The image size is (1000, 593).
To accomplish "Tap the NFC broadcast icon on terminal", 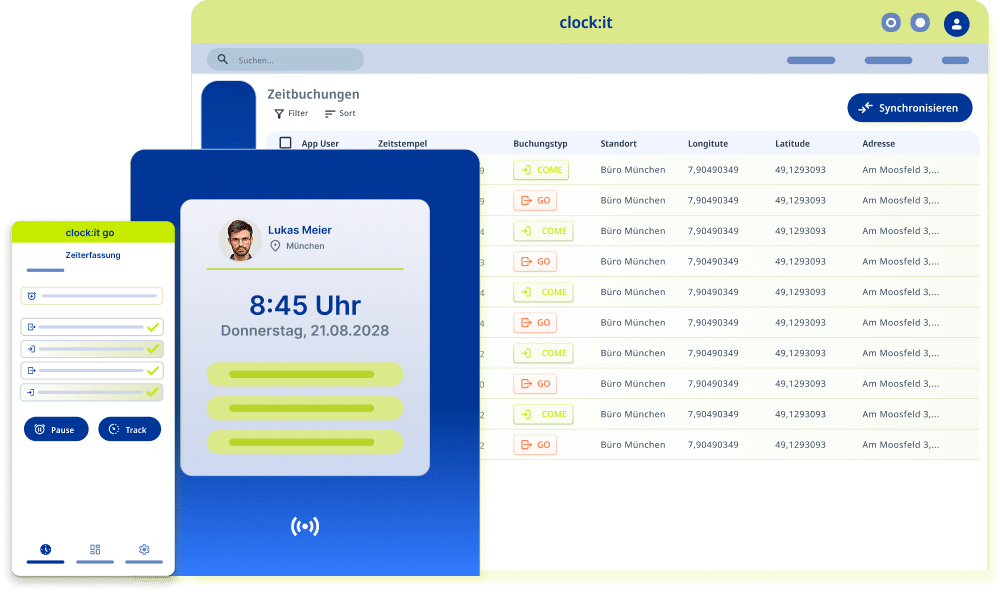I will [305, 526].
